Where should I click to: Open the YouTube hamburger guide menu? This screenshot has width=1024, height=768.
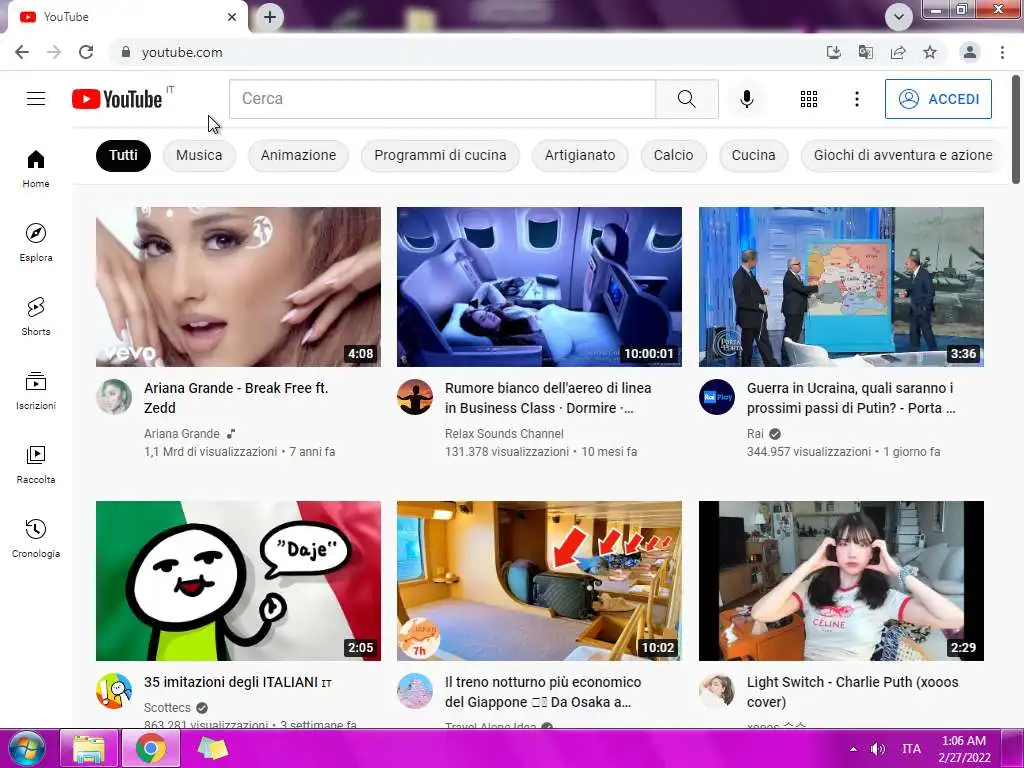click(36, 99)
